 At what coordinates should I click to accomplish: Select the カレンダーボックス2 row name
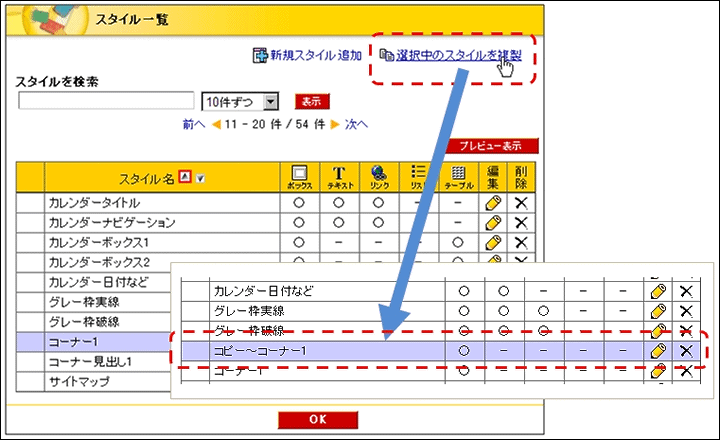pos(99,262)
